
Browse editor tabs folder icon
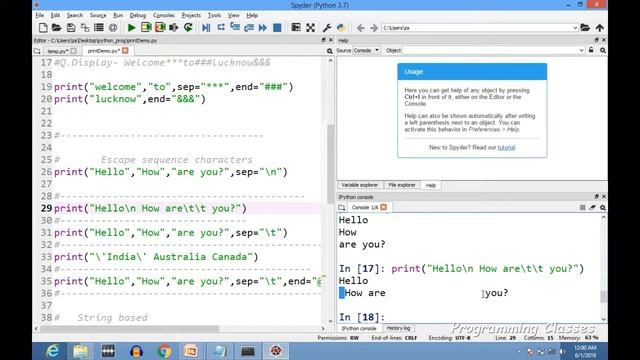(x=37, y=51)
